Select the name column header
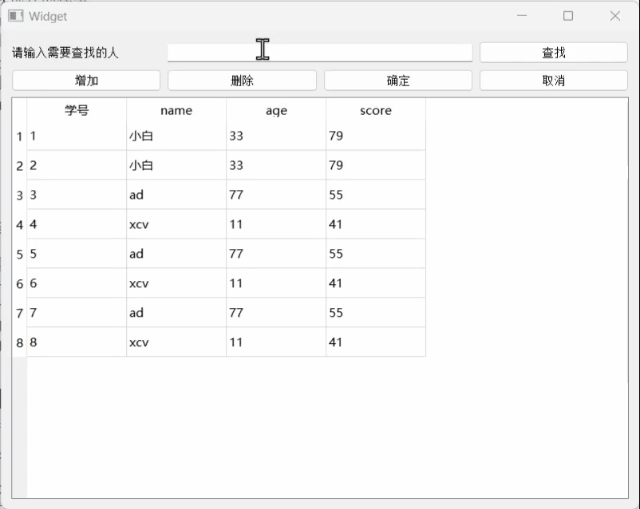 pyautogui.click(x=176, y=110)
